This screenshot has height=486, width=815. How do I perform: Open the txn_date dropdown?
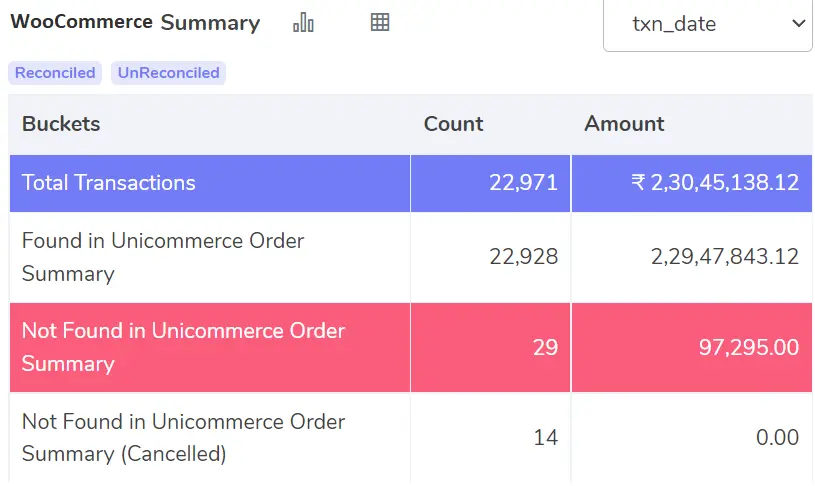pos(707,24)
